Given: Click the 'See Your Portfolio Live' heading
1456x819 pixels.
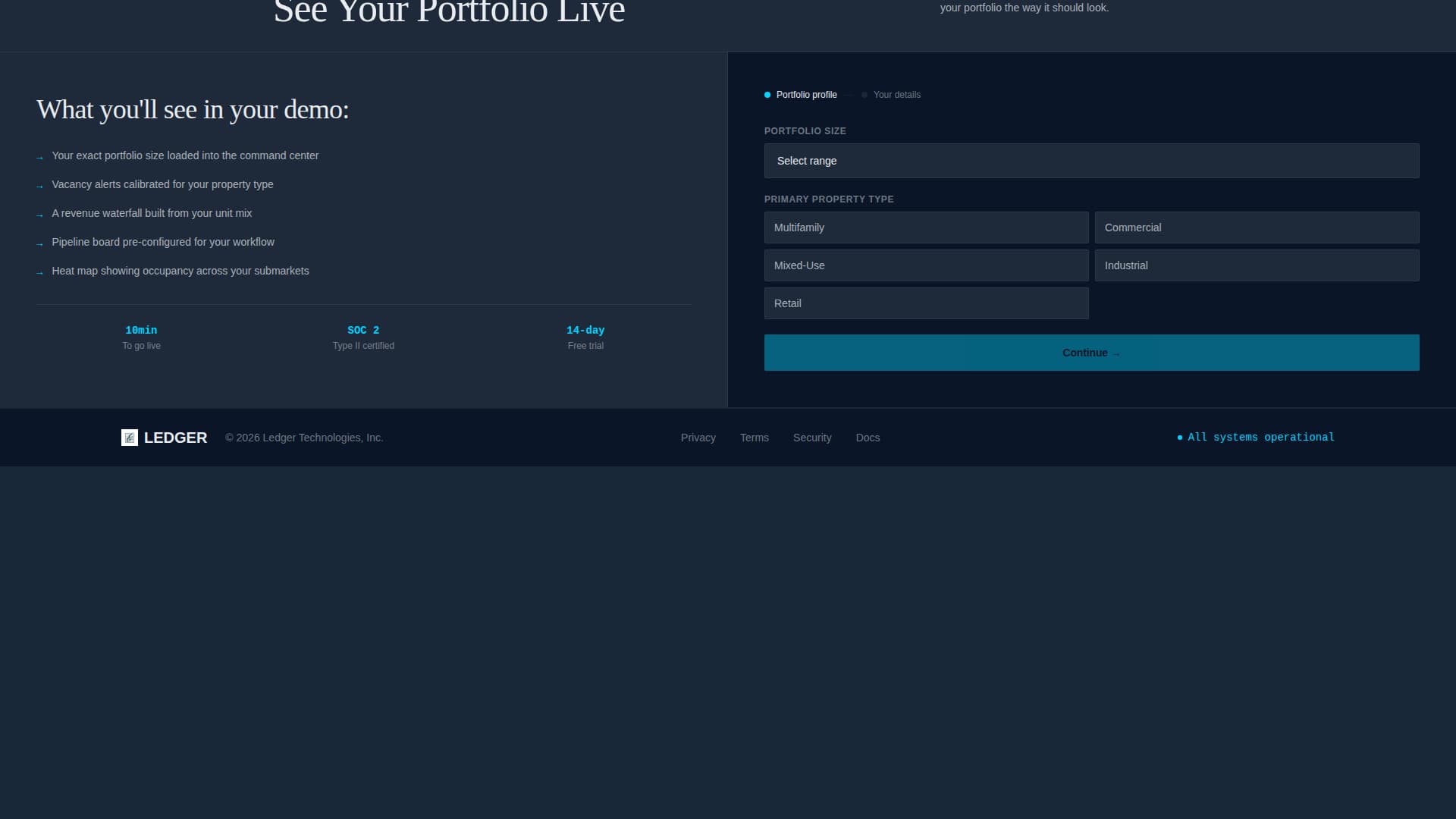Looking at the screenshot, I should pos(449,12).
